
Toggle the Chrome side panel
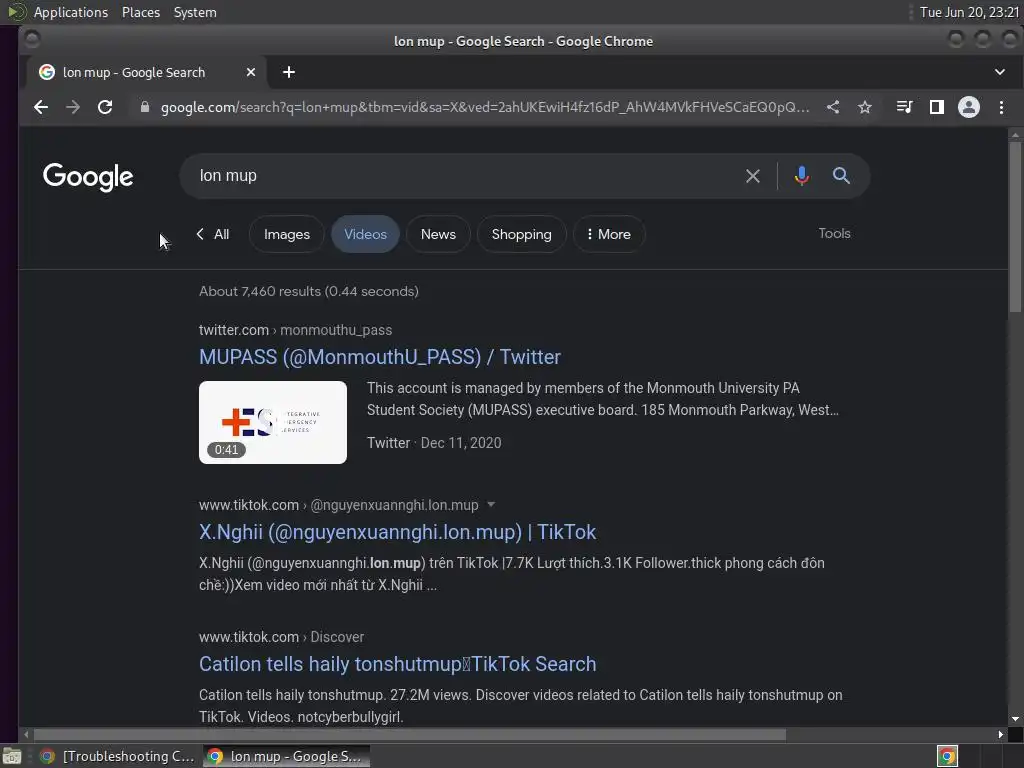(x=936, y=107)
